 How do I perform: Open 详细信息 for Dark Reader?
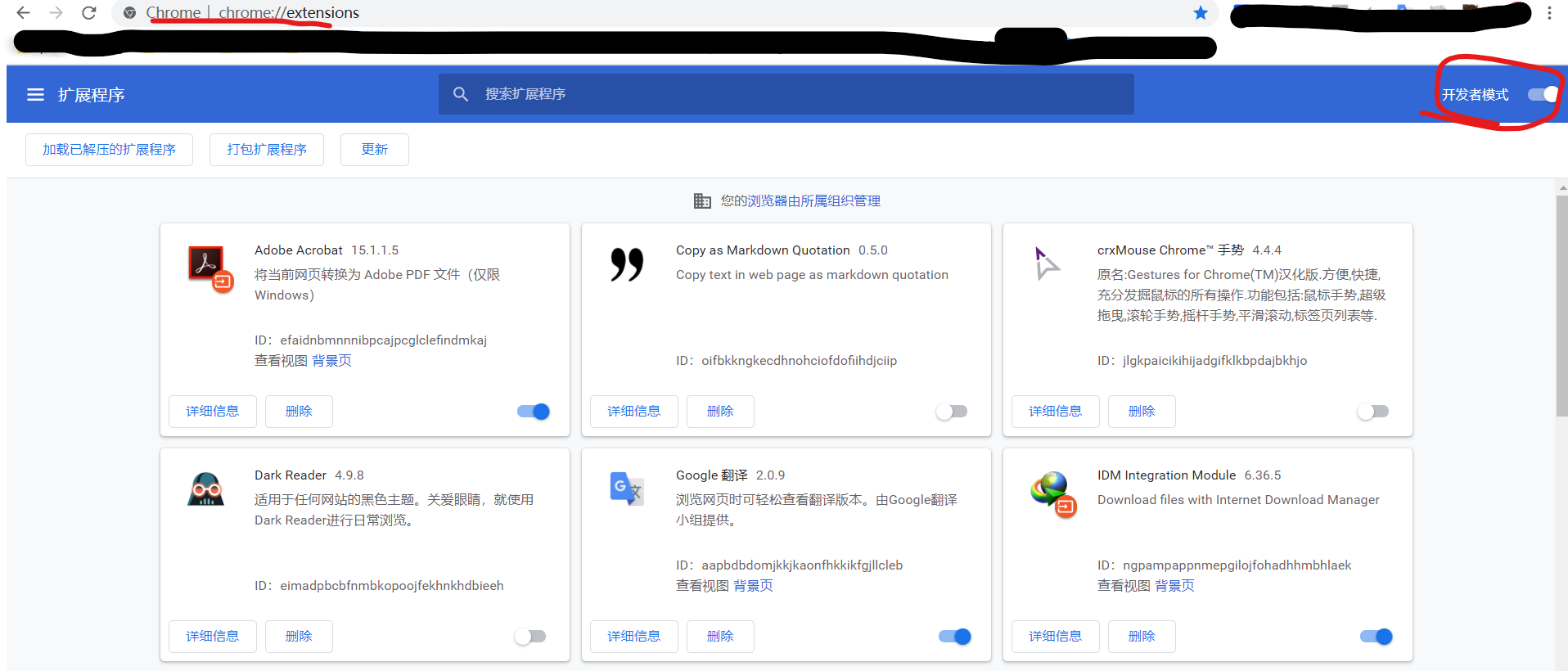pyautogui.click(x=213, y=637)
